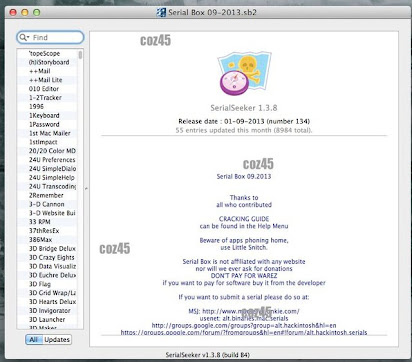The height and width of the screenshot is (362, 412).
Task: Open the groups.google.com alt.hackintosh link
Action: (x=244, y=325)
